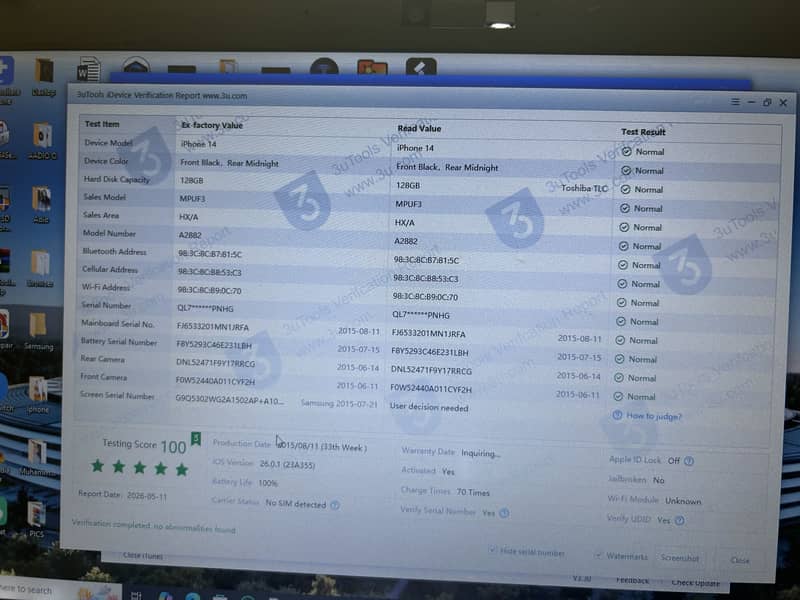Open Task View on the Windows taskbar
800x600 pixels.
[x=136, y=595]
